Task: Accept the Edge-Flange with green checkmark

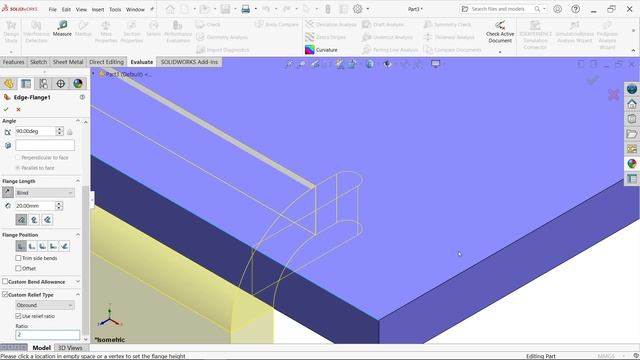Action: tap(6, 109)
